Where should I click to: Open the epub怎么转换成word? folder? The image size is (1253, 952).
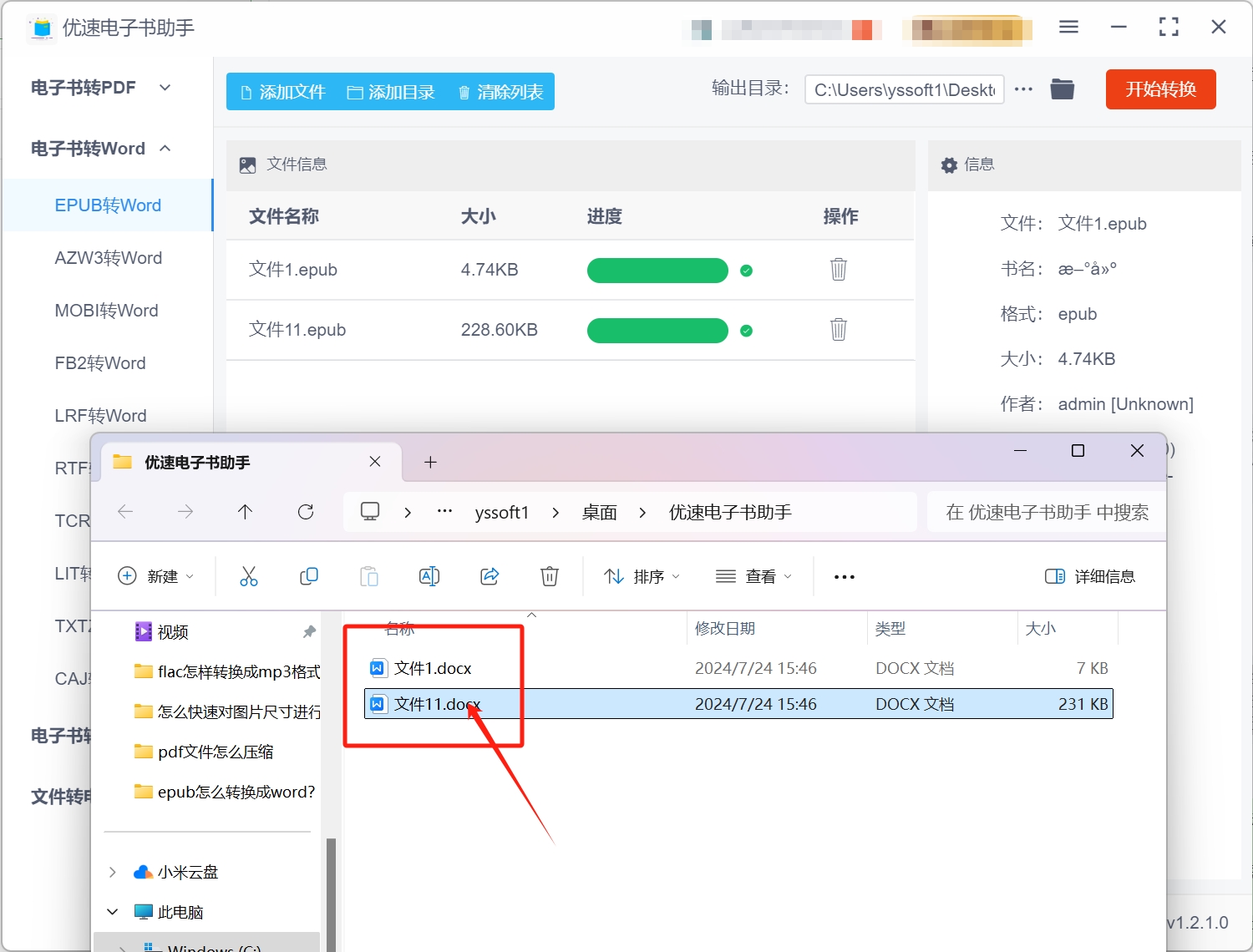(236, 792)
